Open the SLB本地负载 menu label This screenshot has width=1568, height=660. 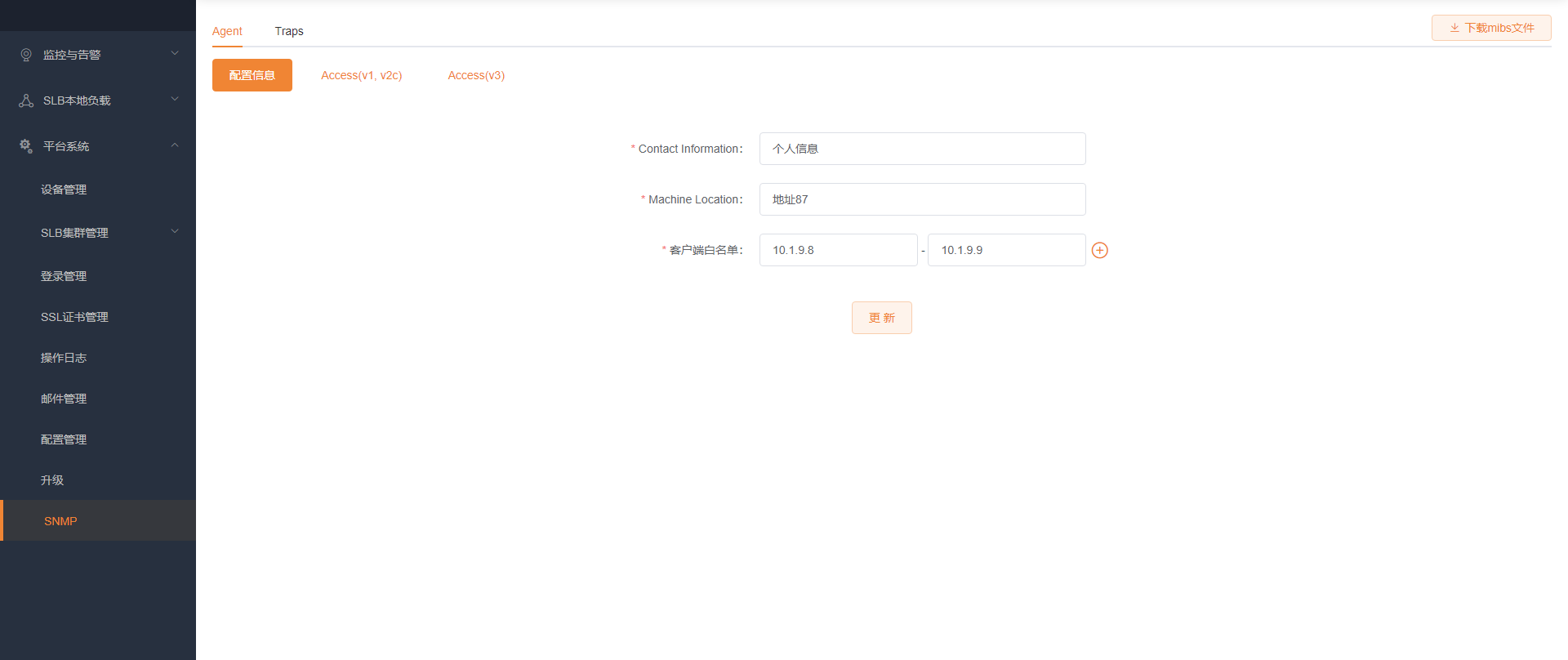77,100
